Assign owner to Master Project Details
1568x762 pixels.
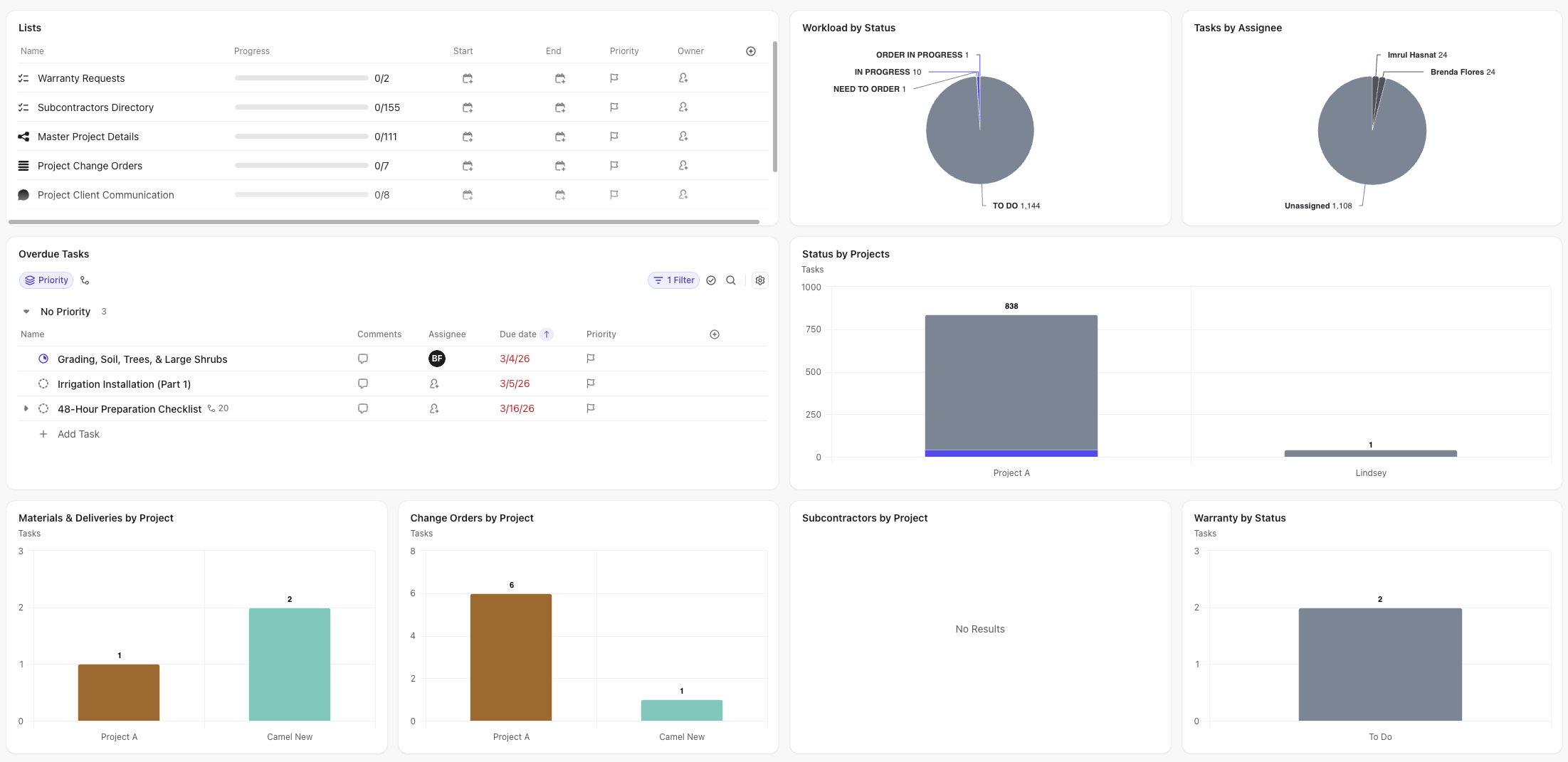pos(683,137)
